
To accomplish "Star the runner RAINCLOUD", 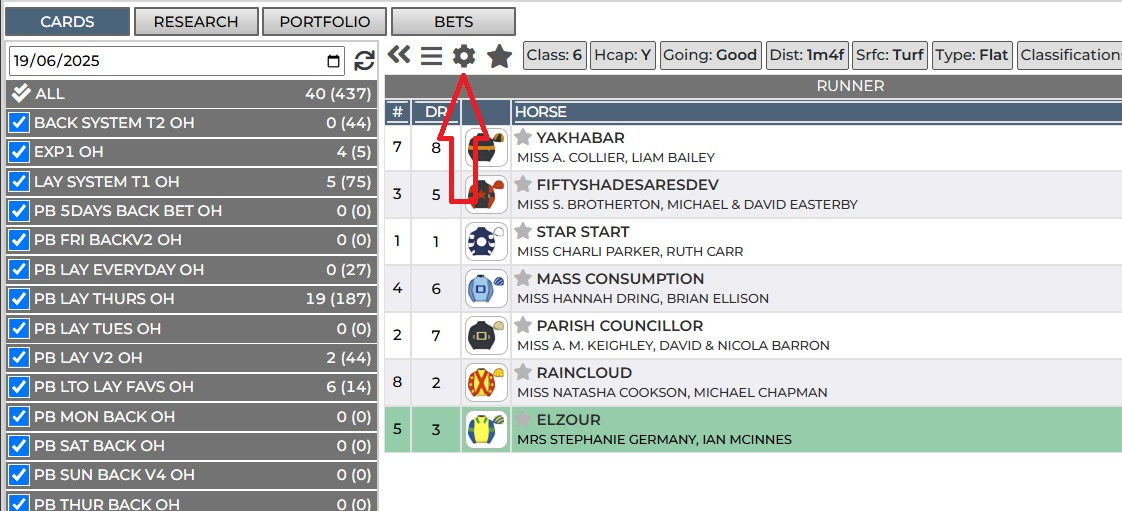I will (x=523, y=372).
